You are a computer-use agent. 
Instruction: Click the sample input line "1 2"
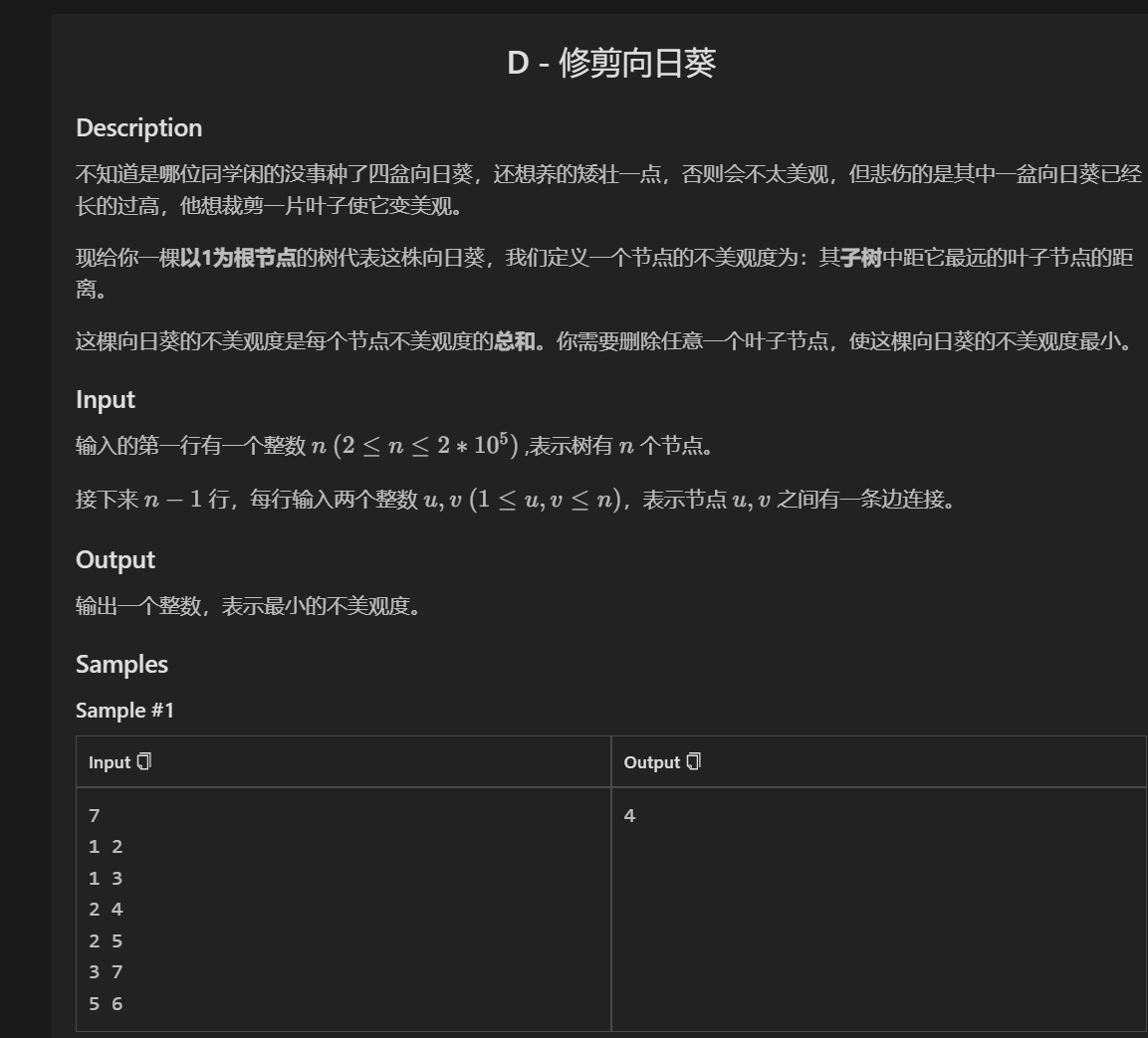pyautogui.click(x=106, y=847)
